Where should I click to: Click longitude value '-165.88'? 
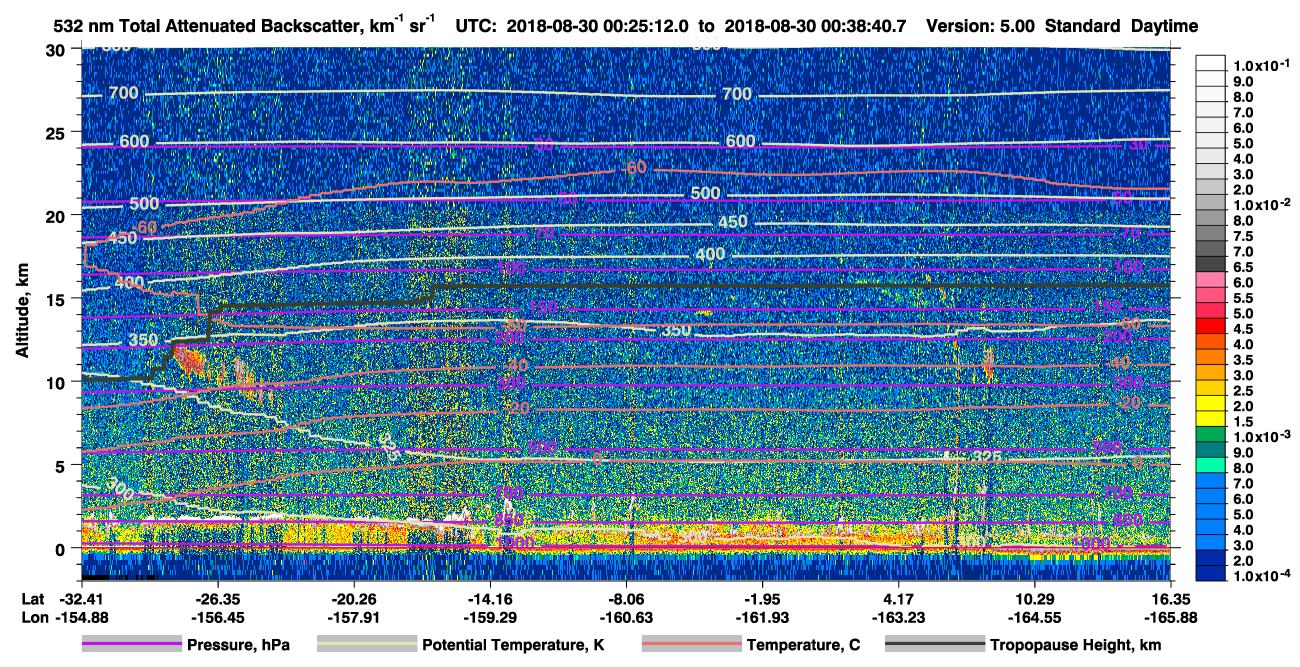(x=1170, y=617)
